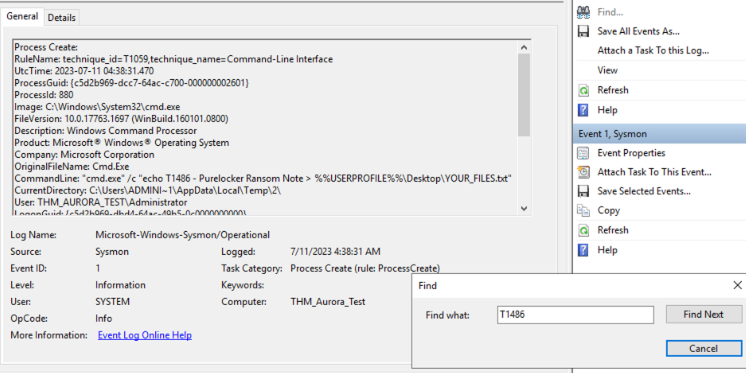Click the Company: Microsoft Corporation line
The image size is (746, 373).
pos(84,155)
